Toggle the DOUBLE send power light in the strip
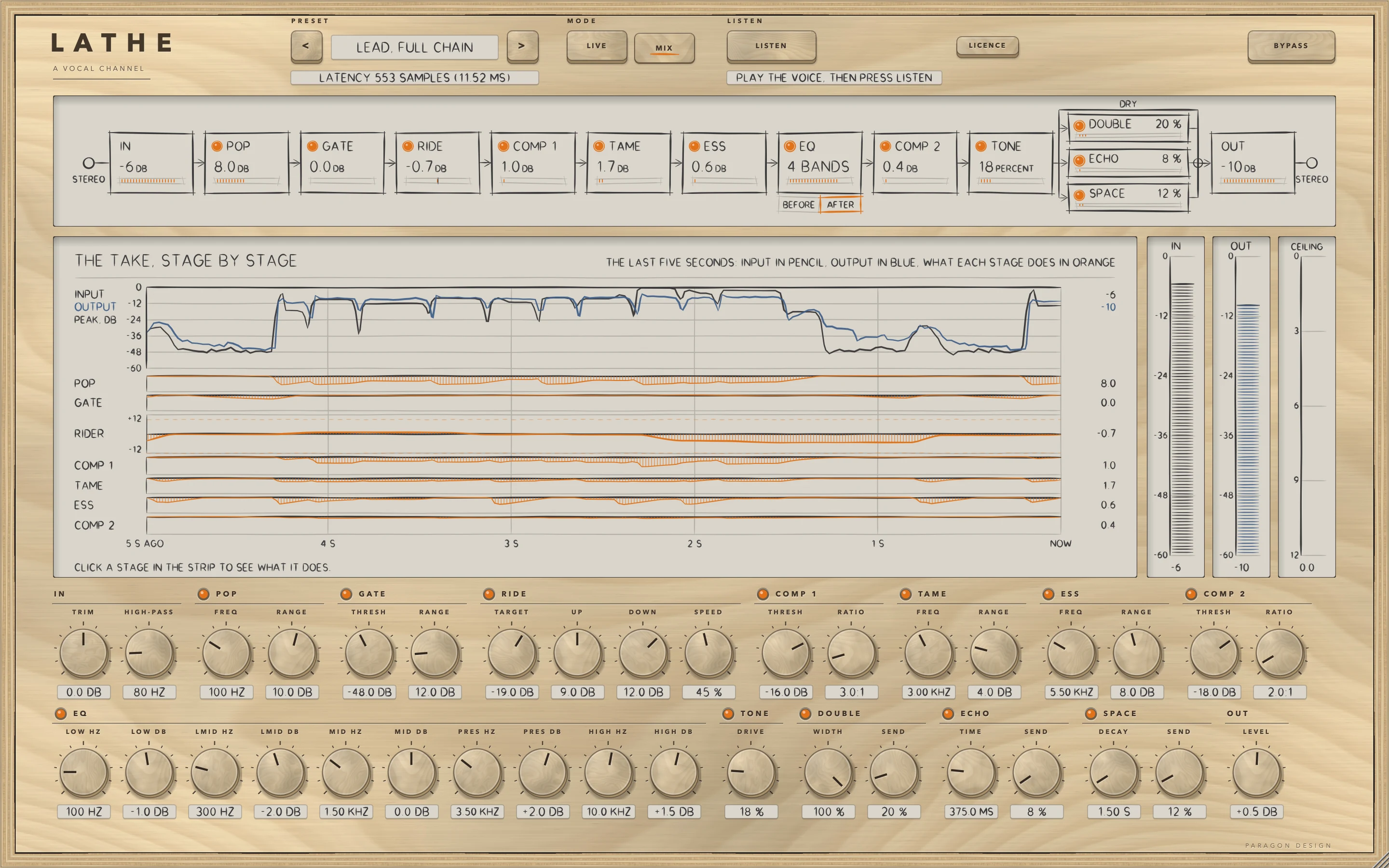 [1079, 125]
